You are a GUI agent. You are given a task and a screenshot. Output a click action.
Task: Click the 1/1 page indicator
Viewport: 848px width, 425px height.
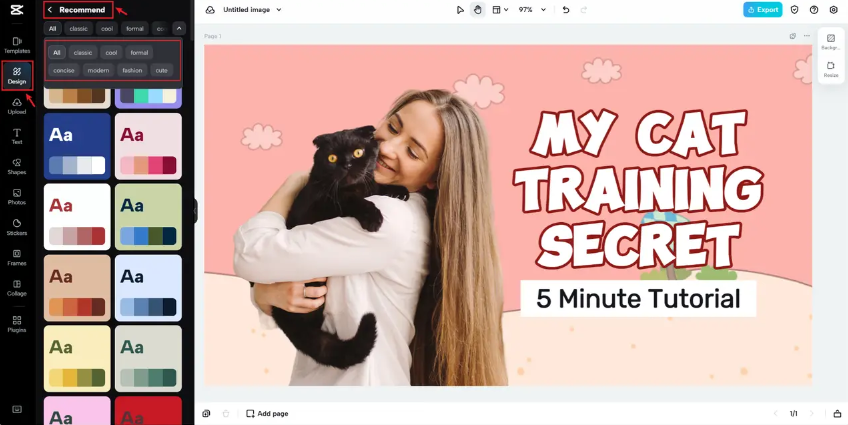(x=793, y=414)
